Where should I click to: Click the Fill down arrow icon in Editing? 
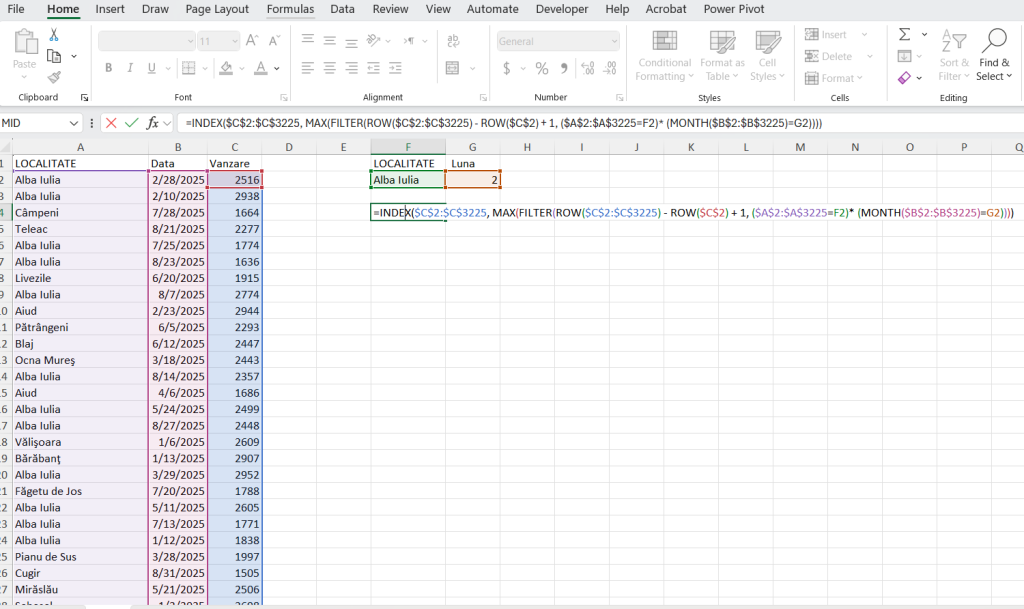click(x=904, y=56)
